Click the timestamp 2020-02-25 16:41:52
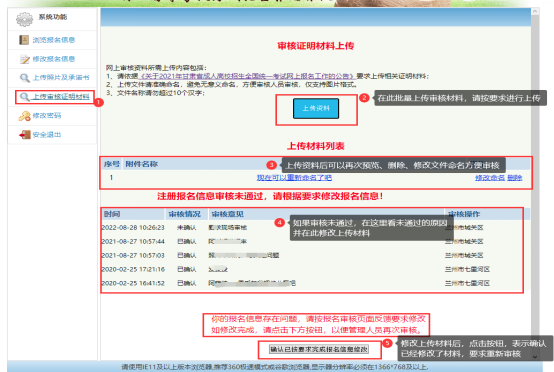Screen dimensions: 554x372 click(x=133, y=283)
